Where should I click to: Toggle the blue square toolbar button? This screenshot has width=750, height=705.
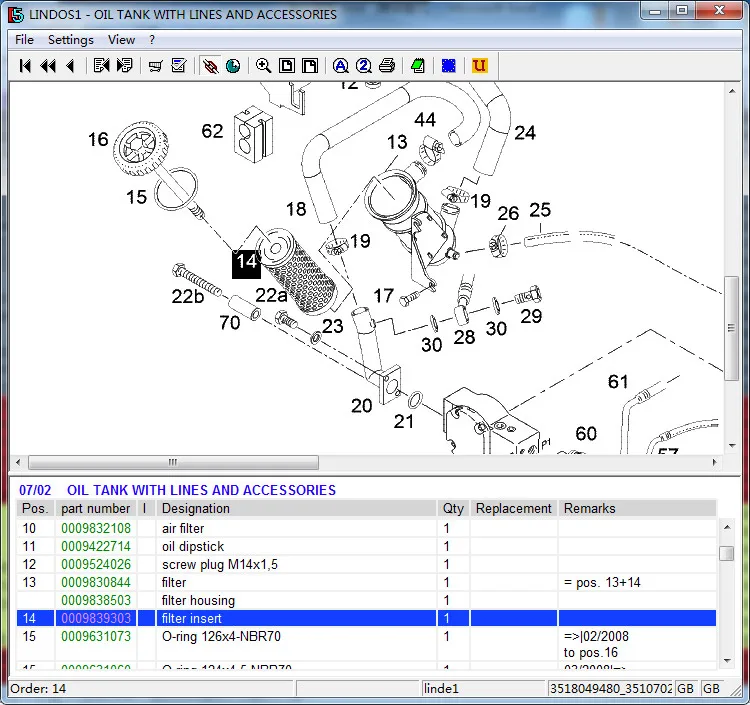(x=449, y=66)
